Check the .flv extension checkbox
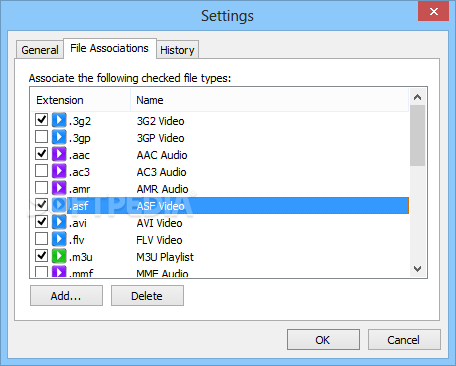 [x=41, y=238]
